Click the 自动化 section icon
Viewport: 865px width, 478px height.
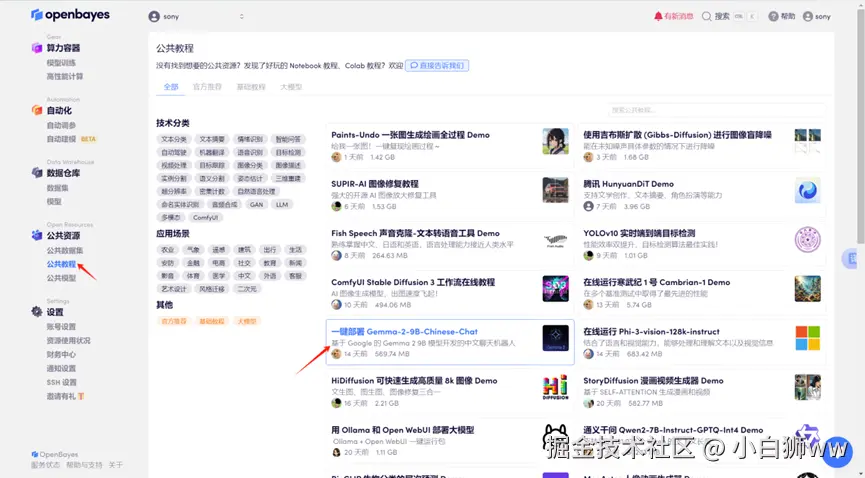[x=36, y=110]
